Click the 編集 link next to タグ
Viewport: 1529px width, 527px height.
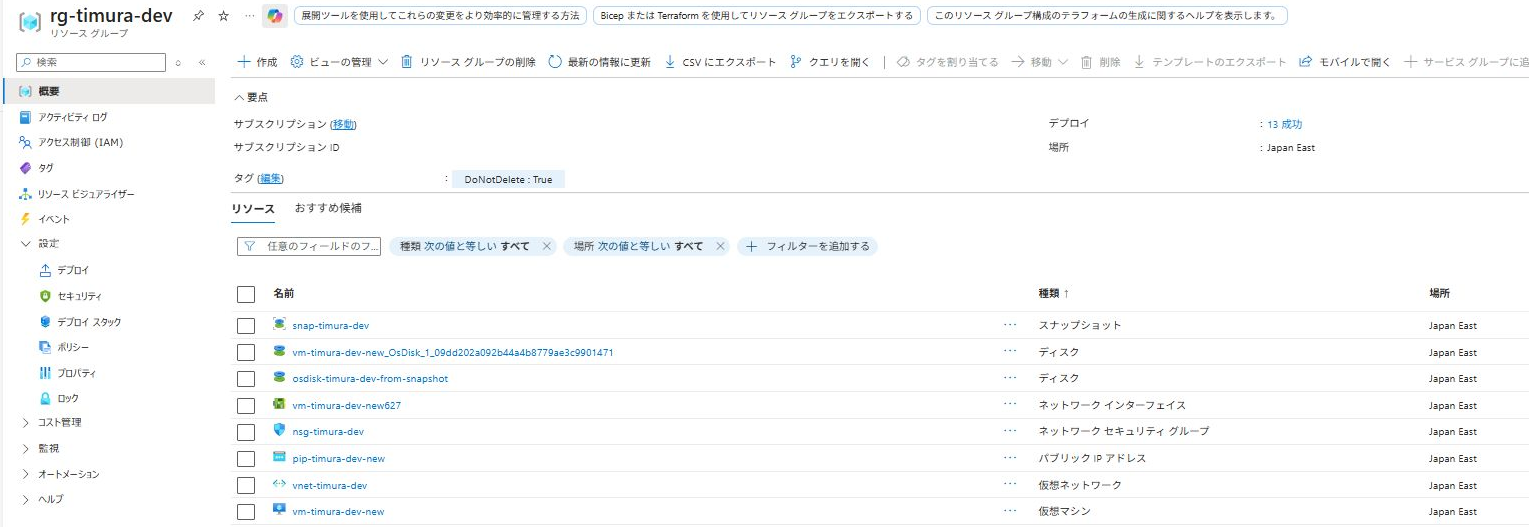(x=270, y=178)
